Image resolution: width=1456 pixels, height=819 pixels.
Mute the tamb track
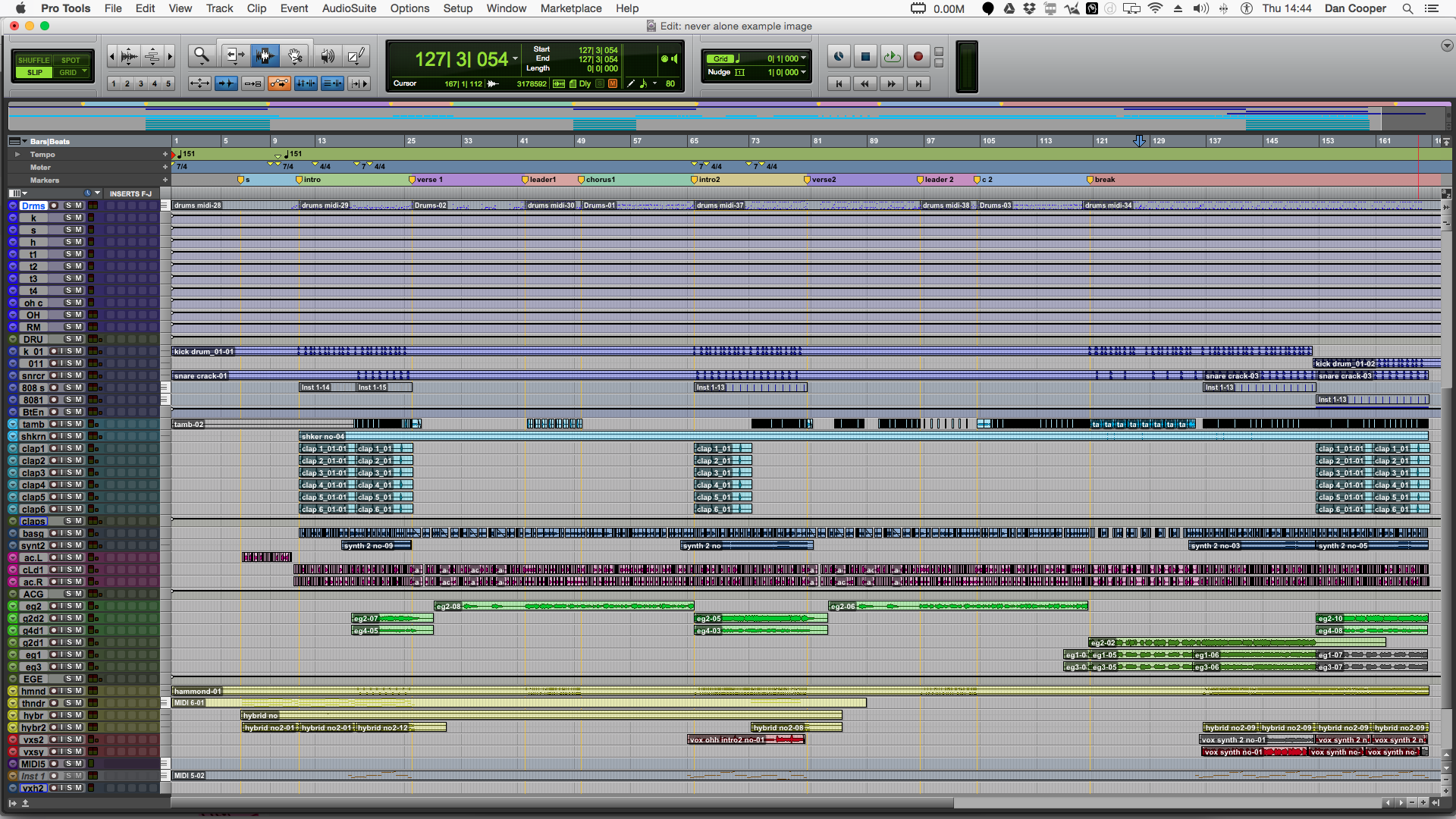click(78, 424)
